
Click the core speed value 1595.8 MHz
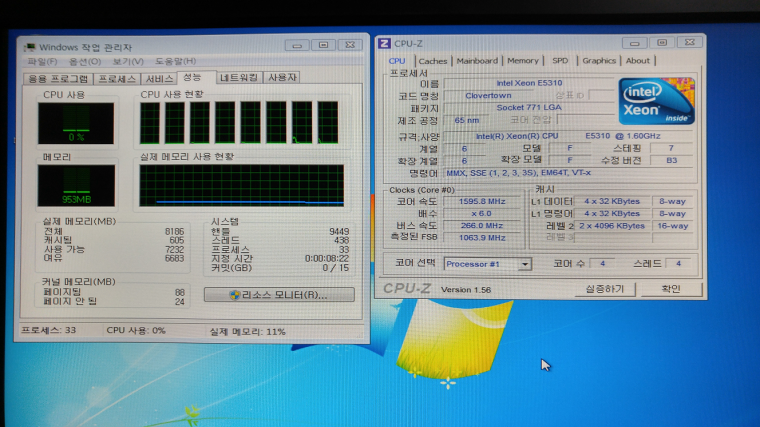click(x=482, y=201)
